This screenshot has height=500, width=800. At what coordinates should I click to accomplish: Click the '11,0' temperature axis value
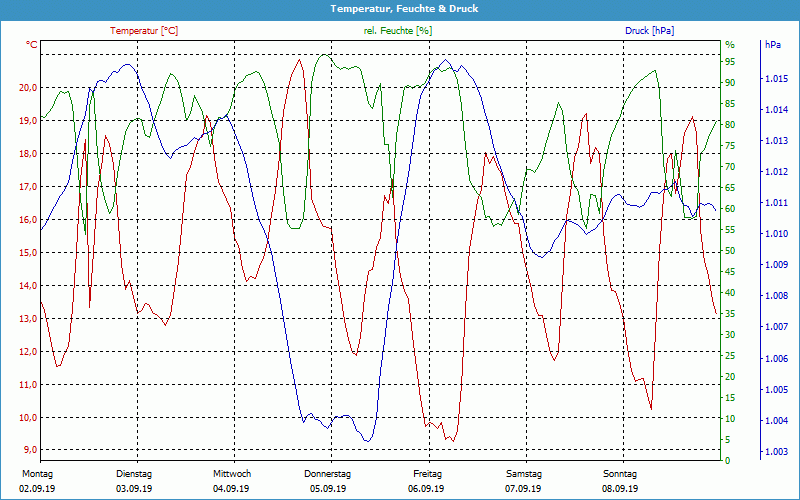coord(28,385)
